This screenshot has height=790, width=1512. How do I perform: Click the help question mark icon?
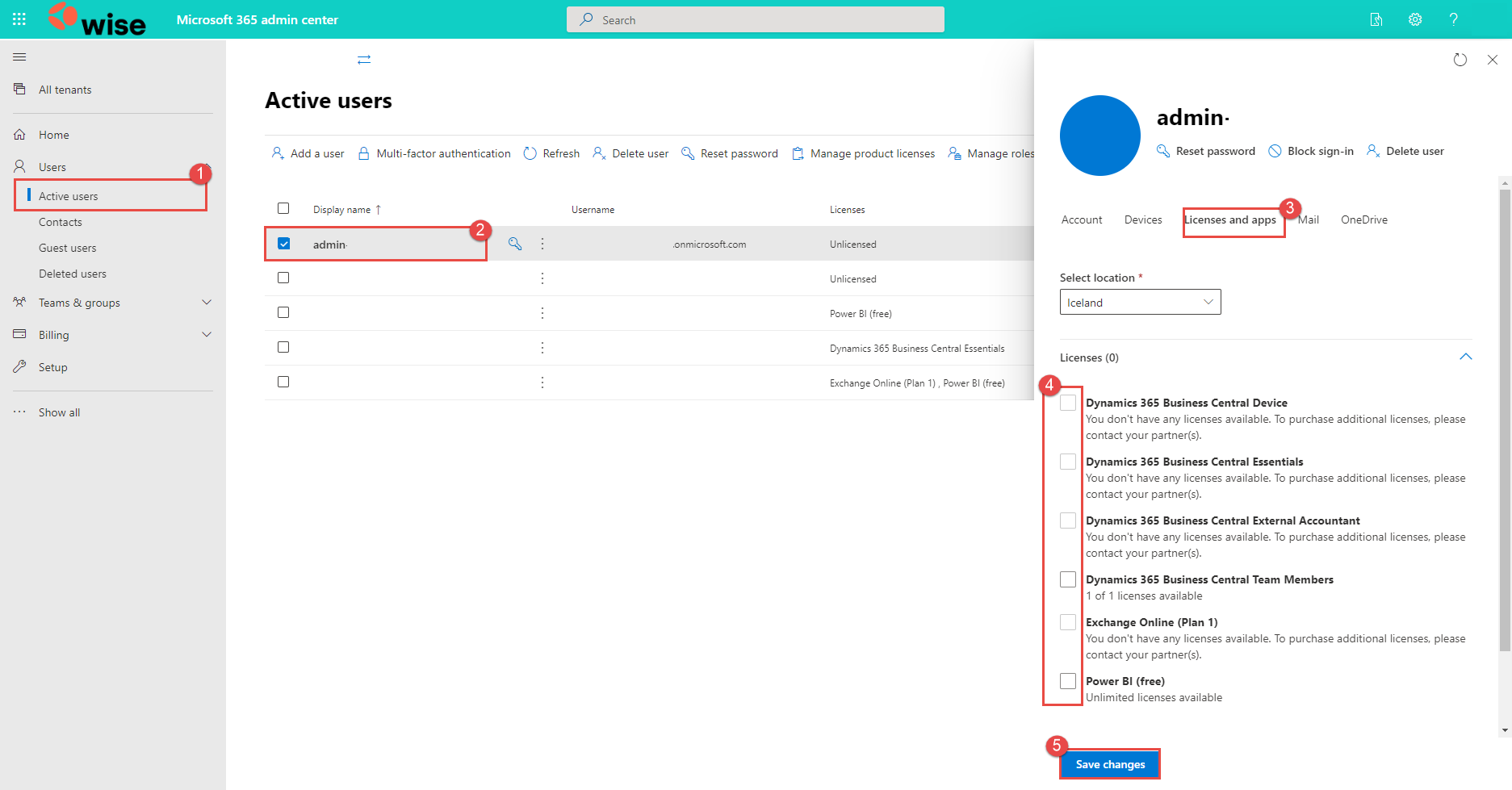pyautogui.click(x=1453, y=19)
